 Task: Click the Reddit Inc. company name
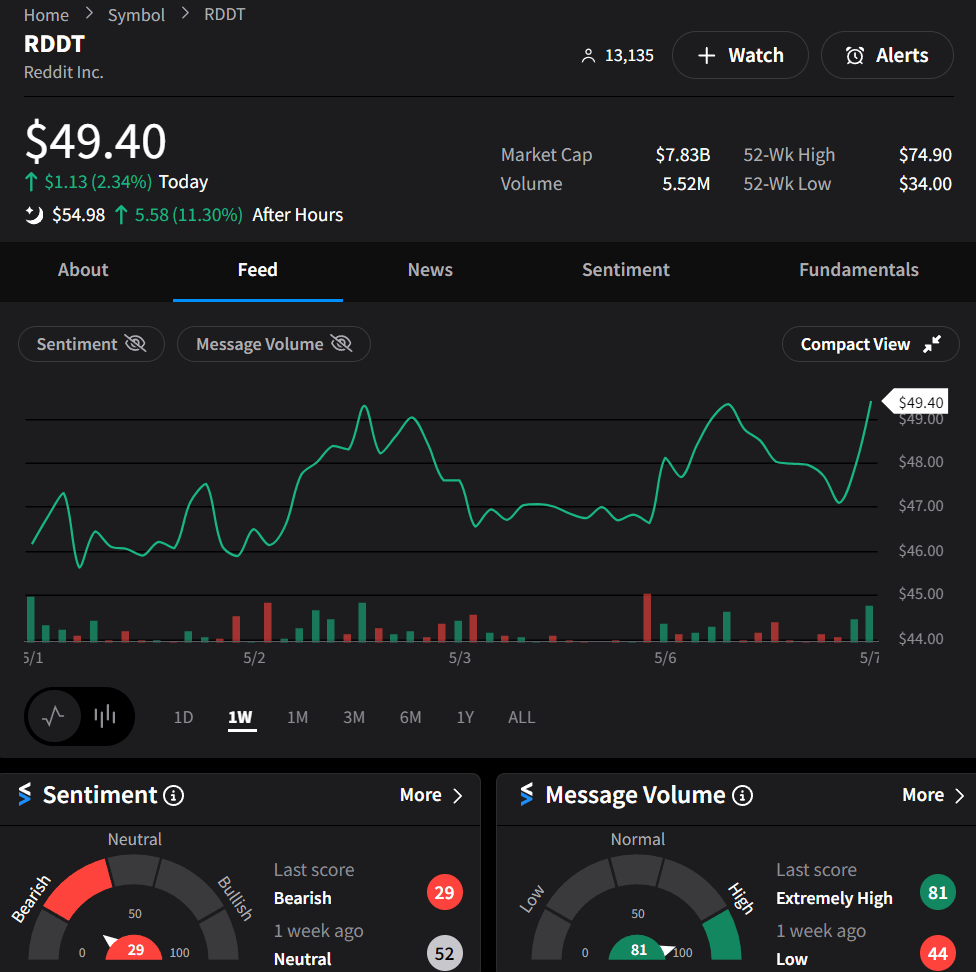63,72
